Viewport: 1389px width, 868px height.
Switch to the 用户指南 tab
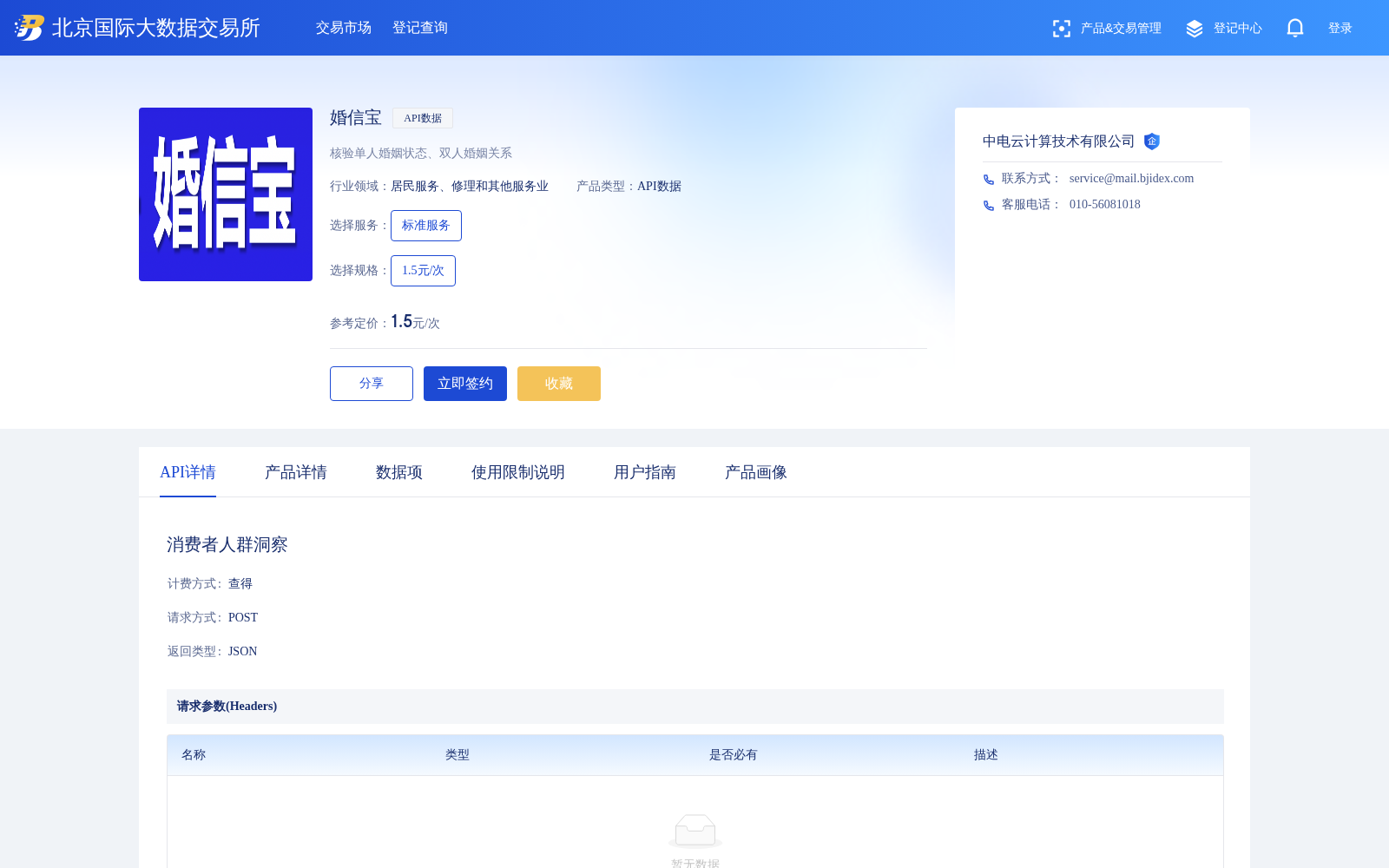[645, 472]
